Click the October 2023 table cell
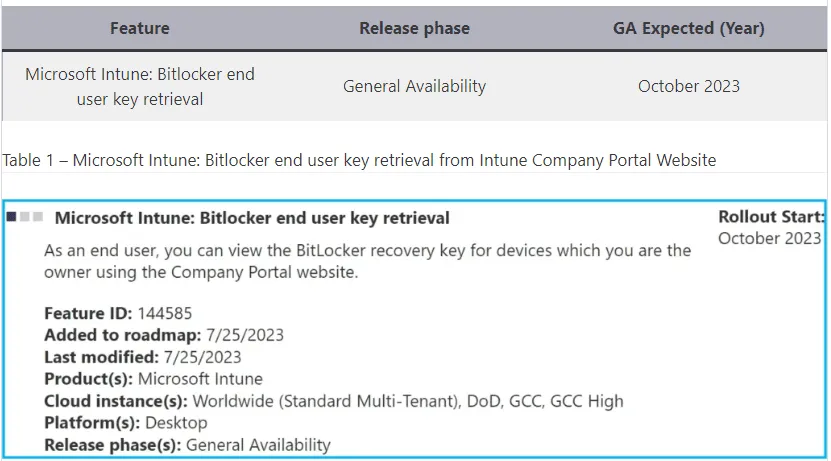 pos(688,86)
